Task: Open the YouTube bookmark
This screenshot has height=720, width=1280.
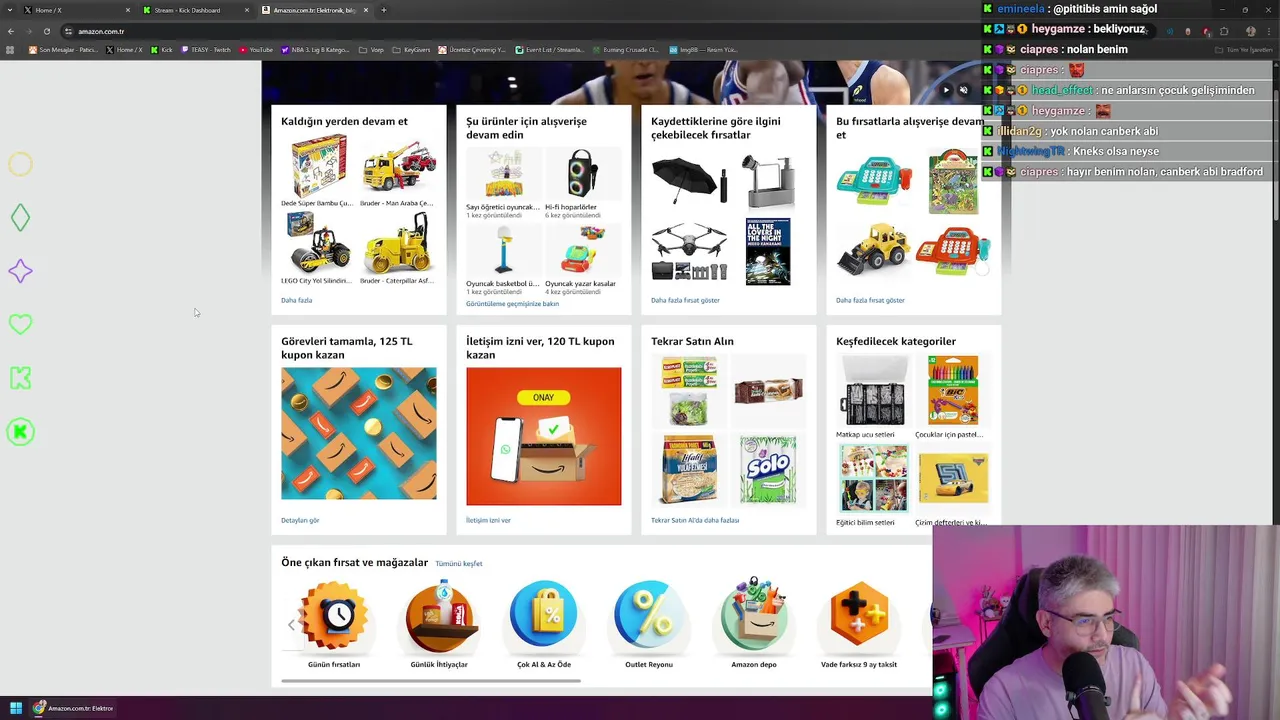Action: pos(256,50)
